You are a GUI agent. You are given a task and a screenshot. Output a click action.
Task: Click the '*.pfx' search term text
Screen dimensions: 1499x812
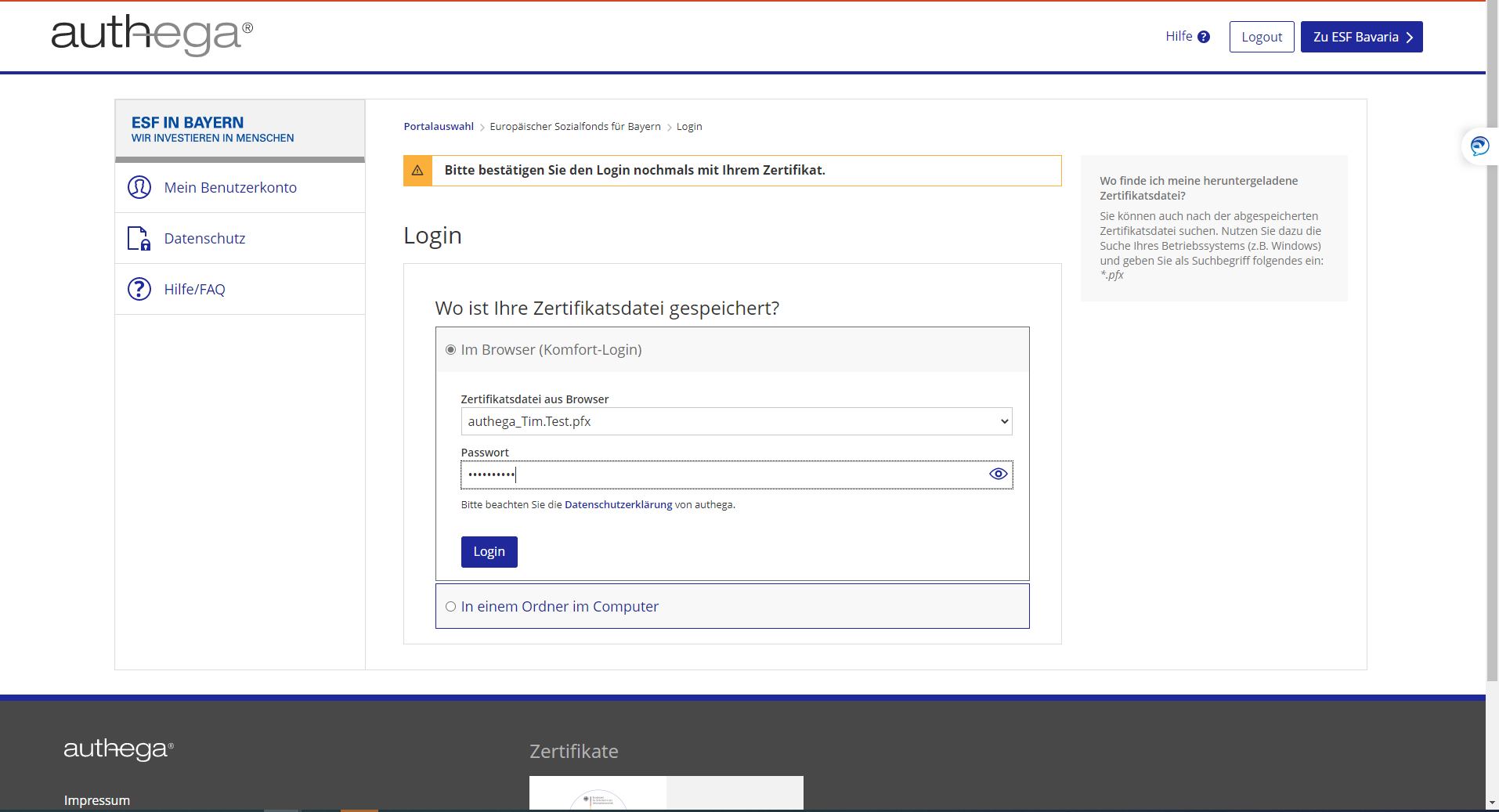[1112, 275]
